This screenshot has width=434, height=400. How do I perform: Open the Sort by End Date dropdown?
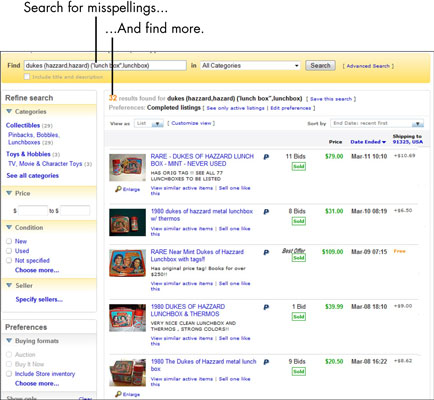click(x=377, y=123)
